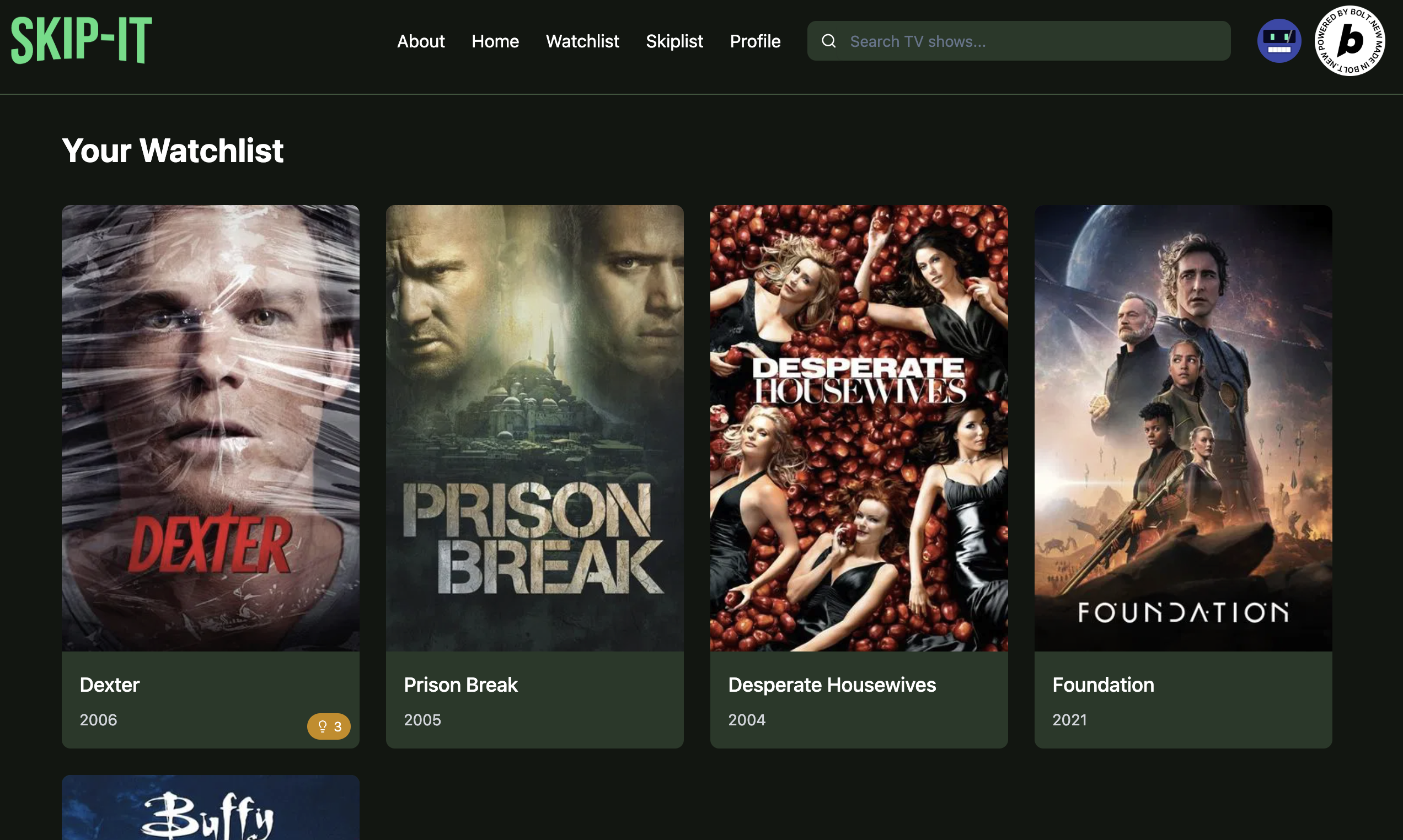Click the Dexter title text
This screenshot has width=1403, height=840.
click(109, 685)
